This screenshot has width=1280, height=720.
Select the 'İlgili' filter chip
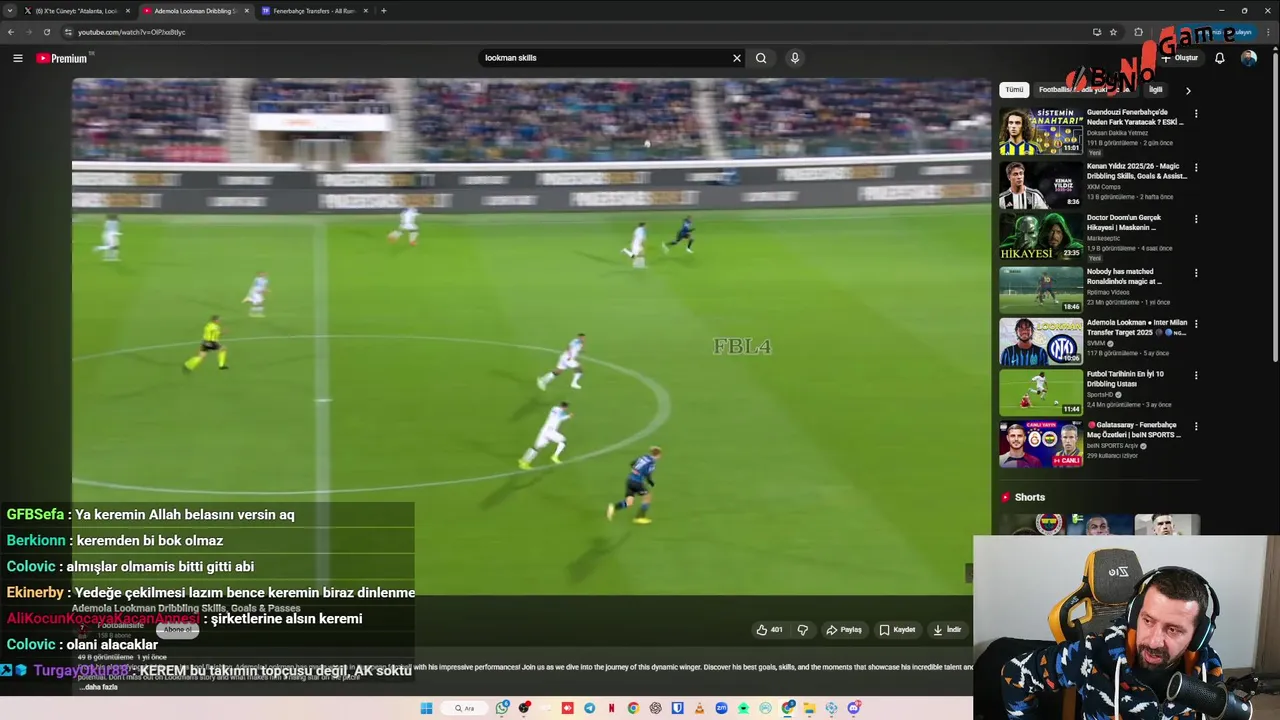click(x=1155, y=90)
